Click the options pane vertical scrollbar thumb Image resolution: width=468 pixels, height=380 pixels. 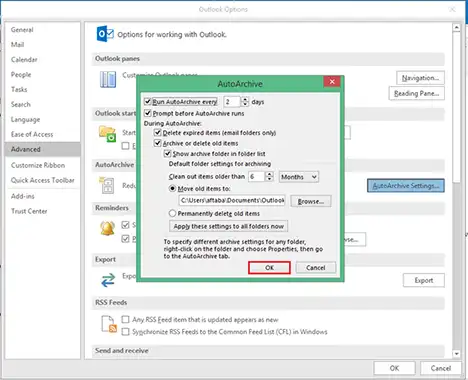click(x=457, y=107)
